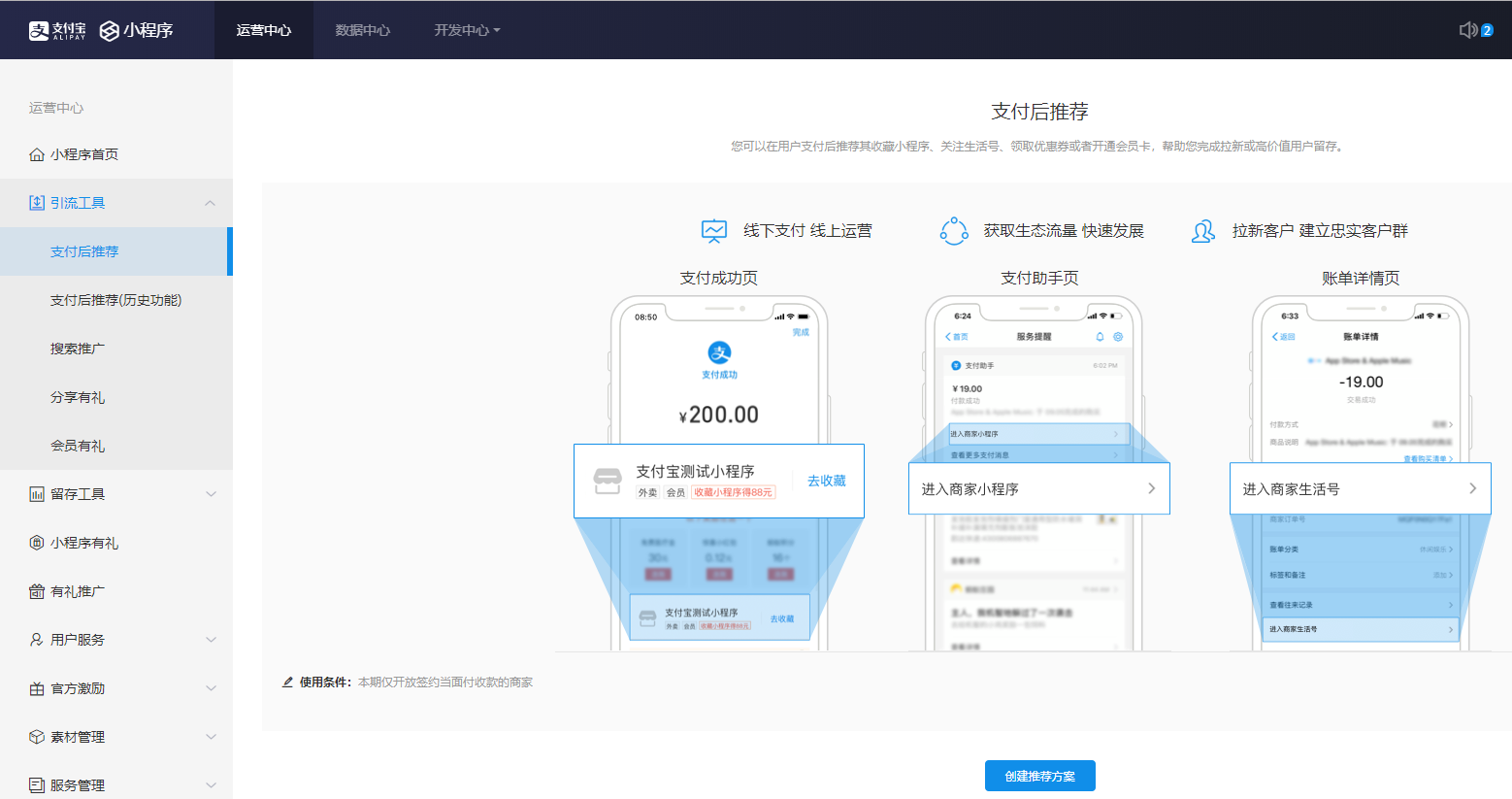Screen dimensions: 1512x799
Task: Click the 使用条件 description text
Action: 445,682
